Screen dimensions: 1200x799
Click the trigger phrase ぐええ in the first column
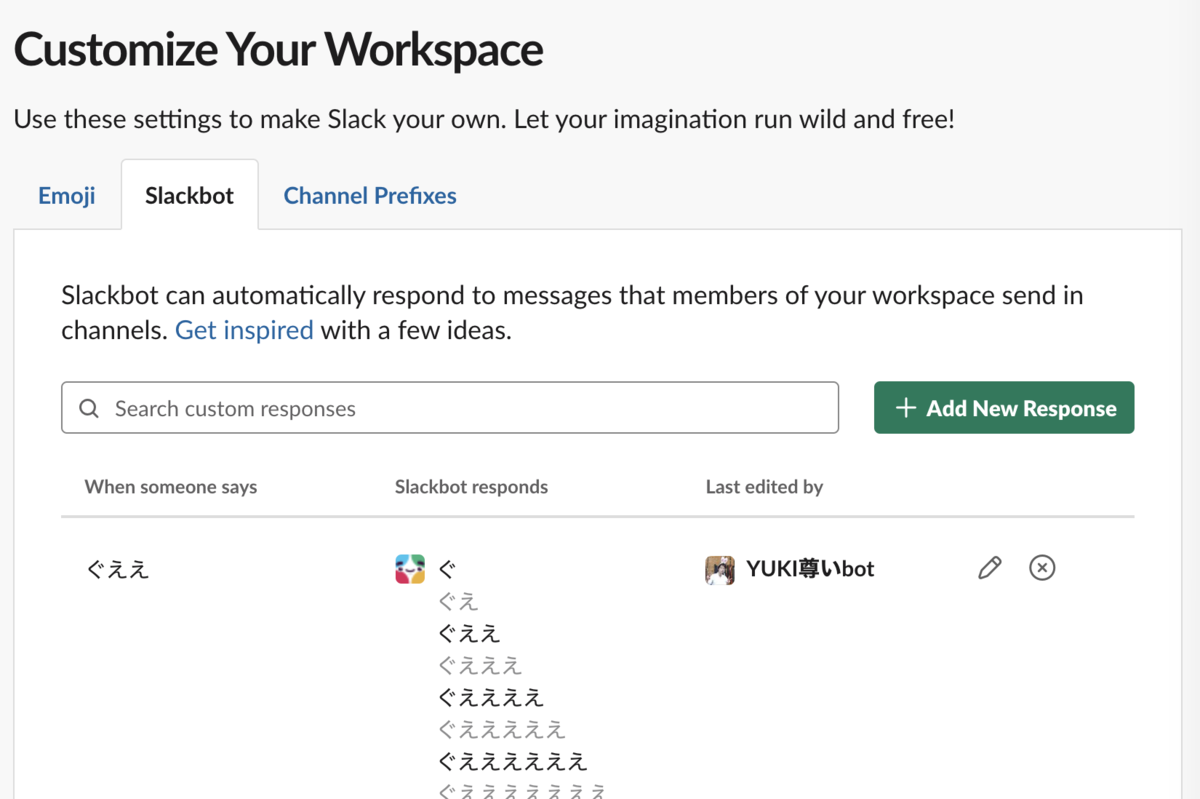(x=117, y=569)
